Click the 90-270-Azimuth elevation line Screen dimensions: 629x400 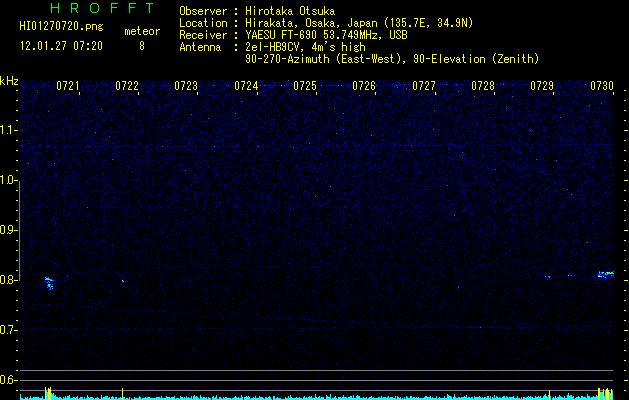392,59
